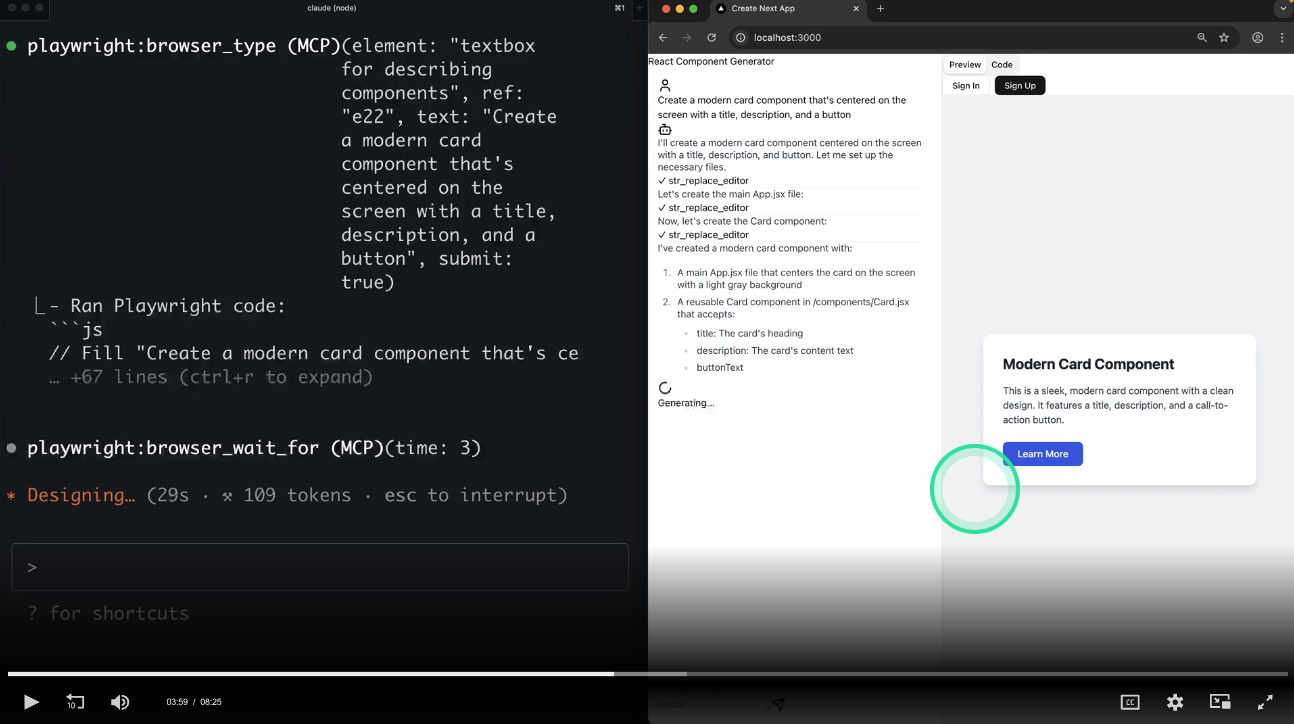Open video player settings gear
Screen dimensions: 1294x724
[x=1175, y=702]
